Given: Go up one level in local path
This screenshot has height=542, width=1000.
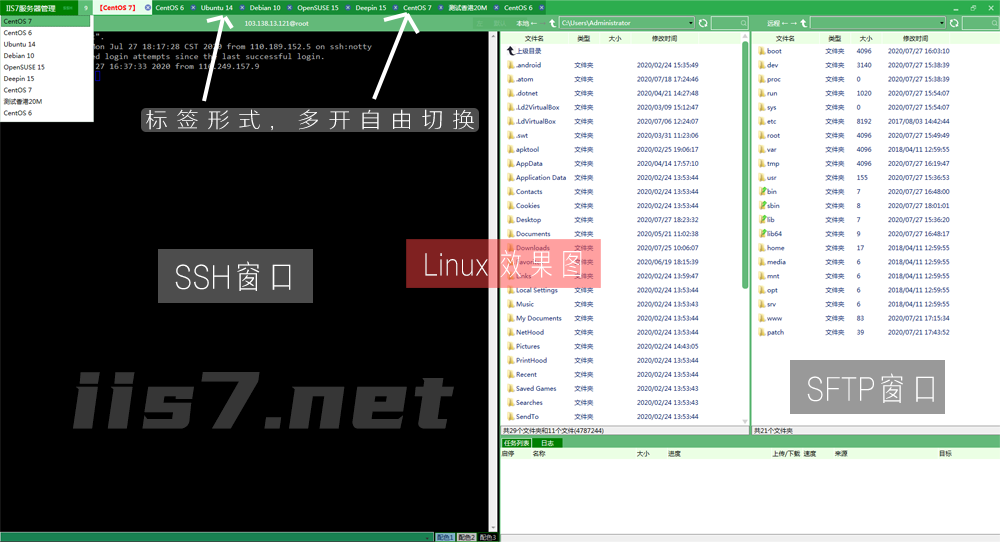Looking at the screenshot, I should 552,23.
